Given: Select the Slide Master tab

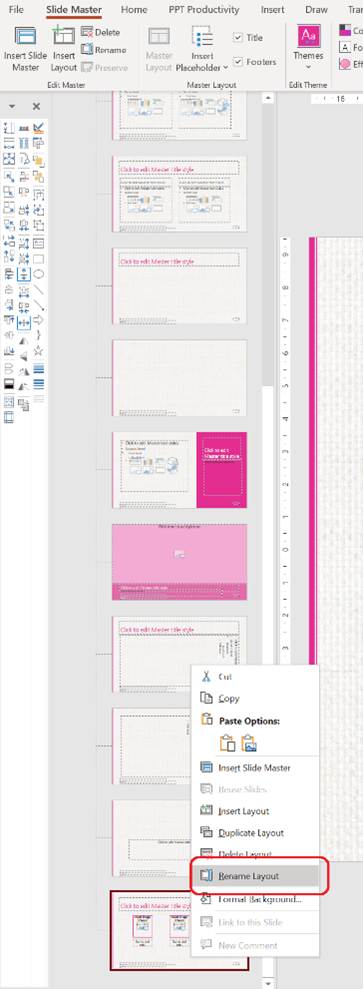Looking at the screenshot, I should tap(74, 9).
